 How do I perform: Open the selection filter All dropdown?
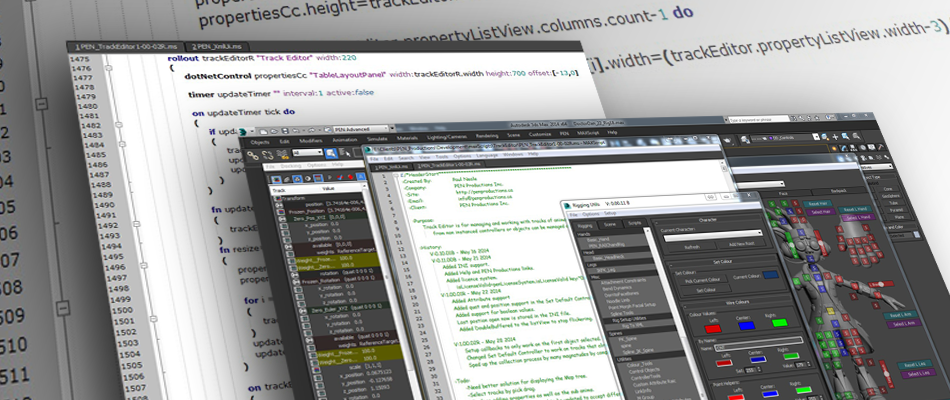(x=307, y=152)
